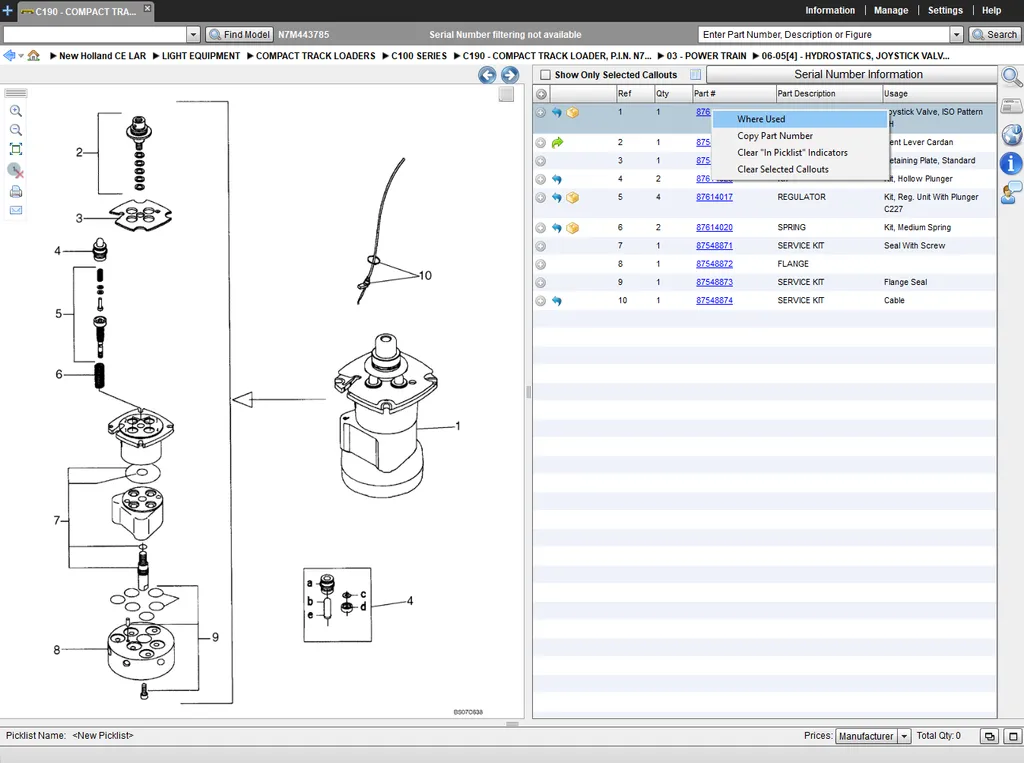The image size is (1024, 763).
Task: Click the magnifier icon in right sidebar
Action: coord(1012,77)
